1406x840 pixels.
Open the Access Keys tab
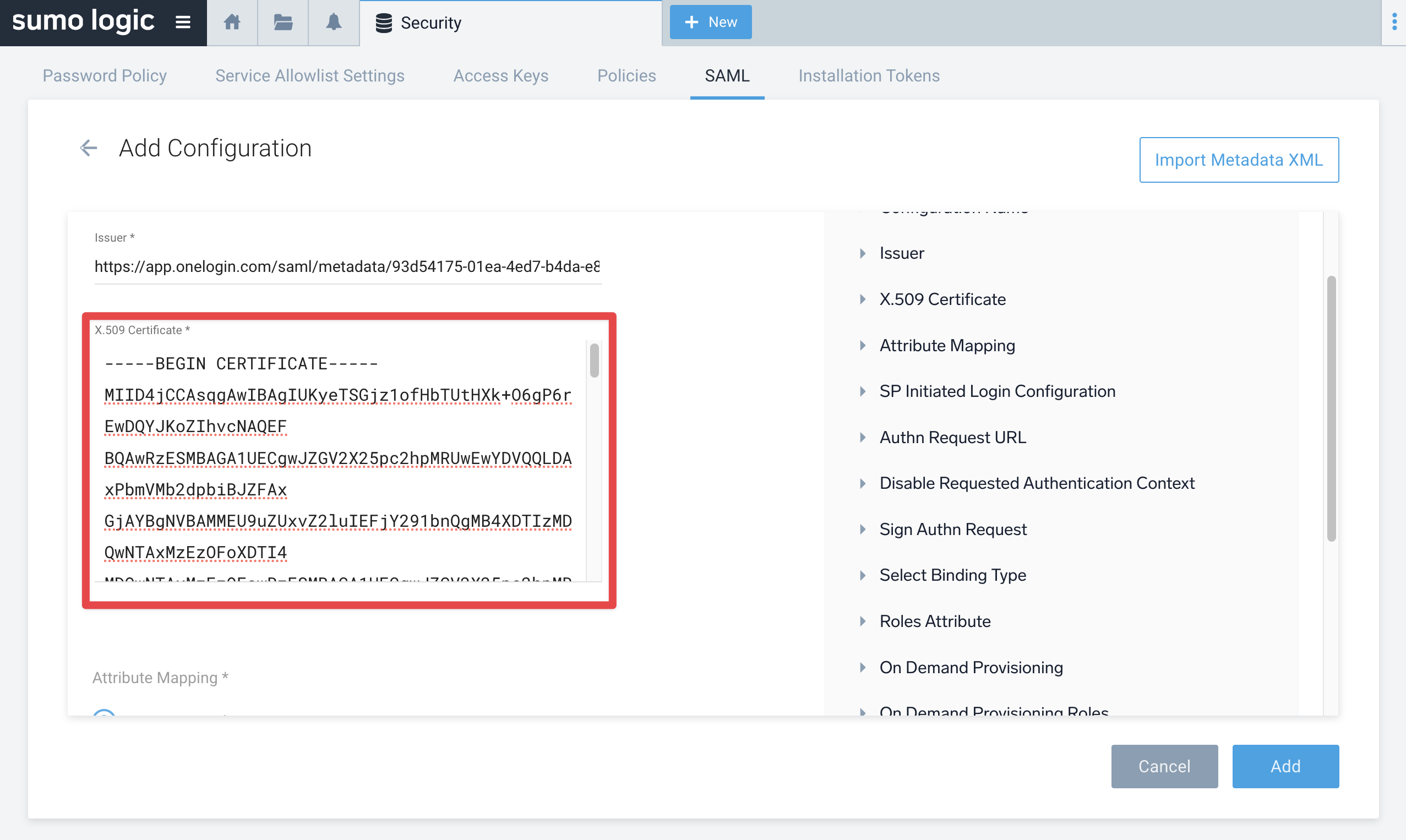tap(500, 75)
